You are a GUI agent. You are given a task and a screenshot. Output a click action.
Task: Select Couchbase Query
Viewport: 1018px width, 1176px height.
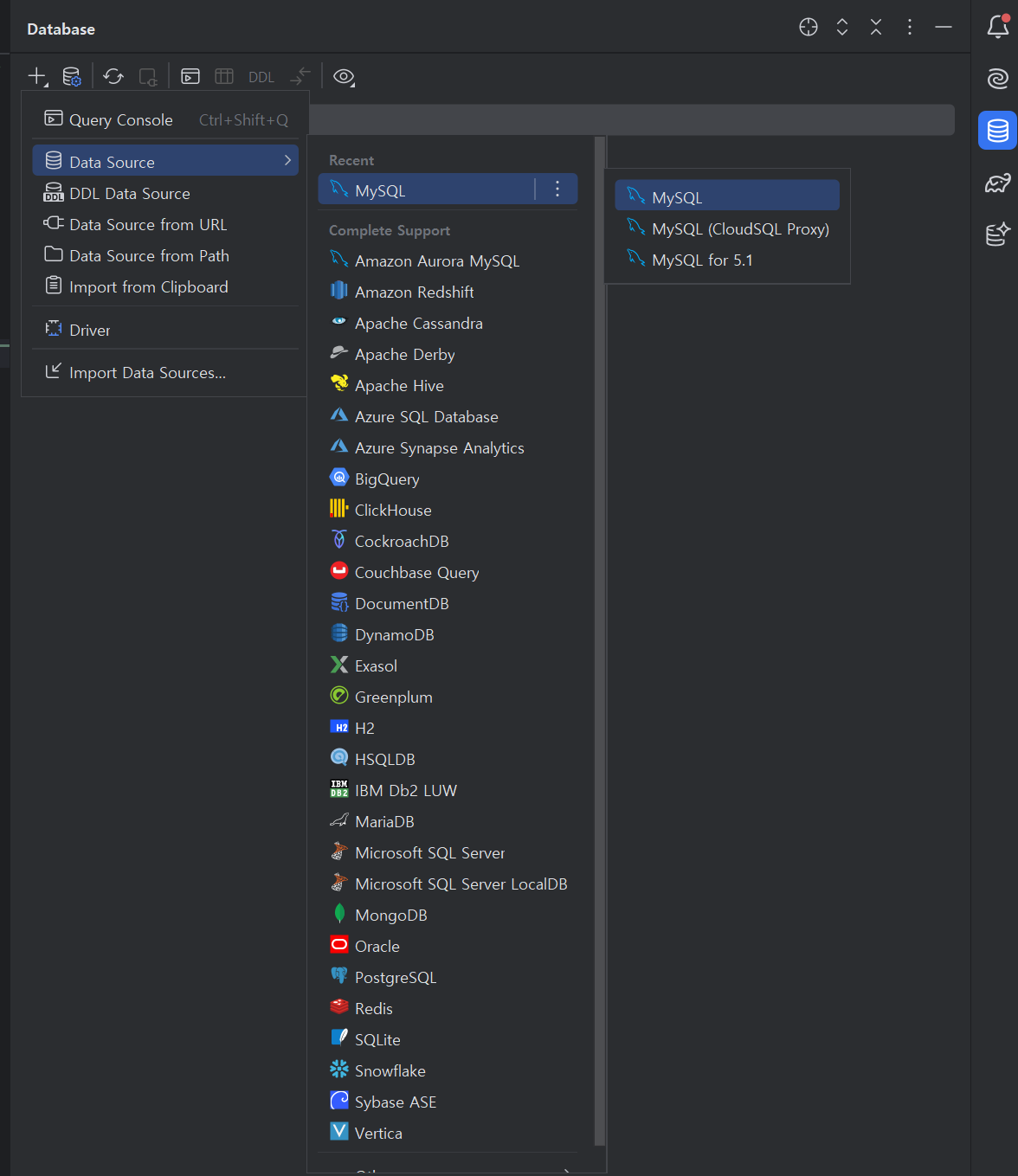[448, 572]
